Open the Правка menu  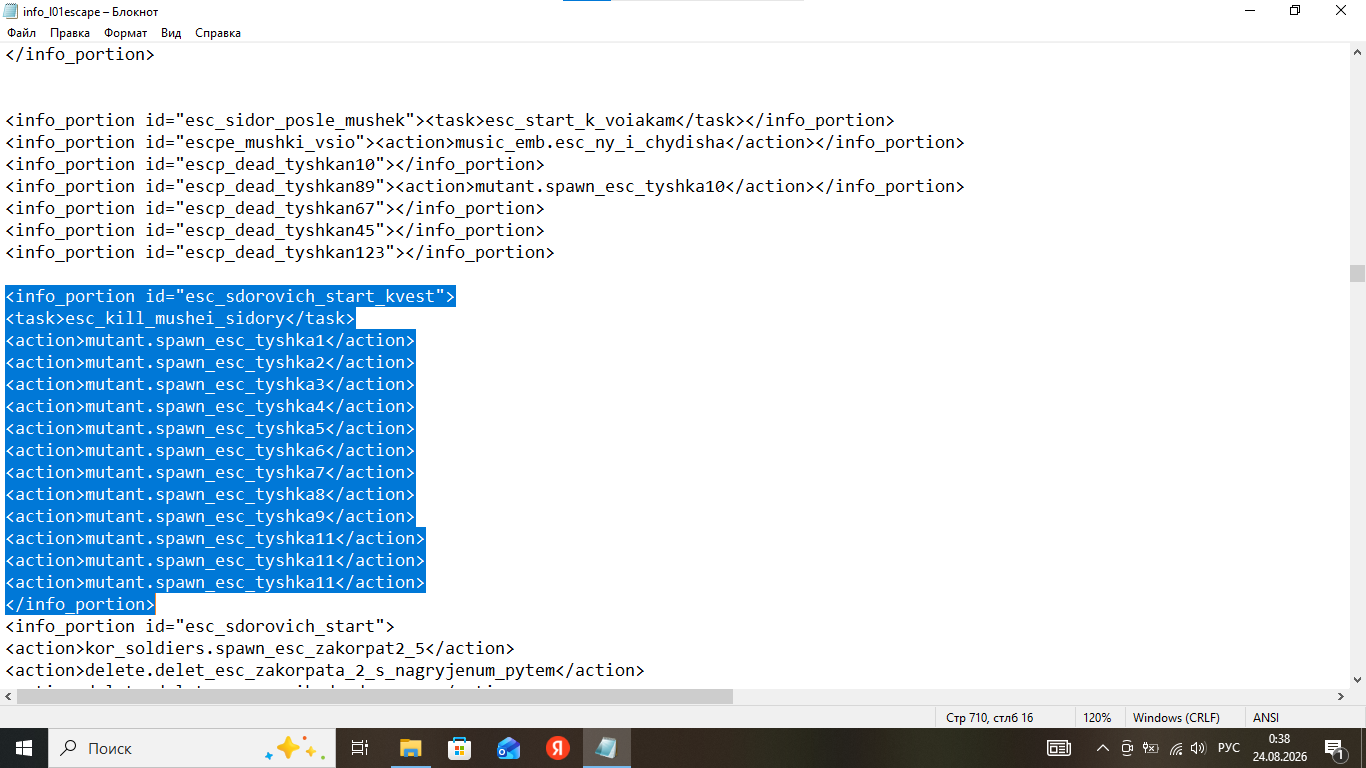click(70, 33)
